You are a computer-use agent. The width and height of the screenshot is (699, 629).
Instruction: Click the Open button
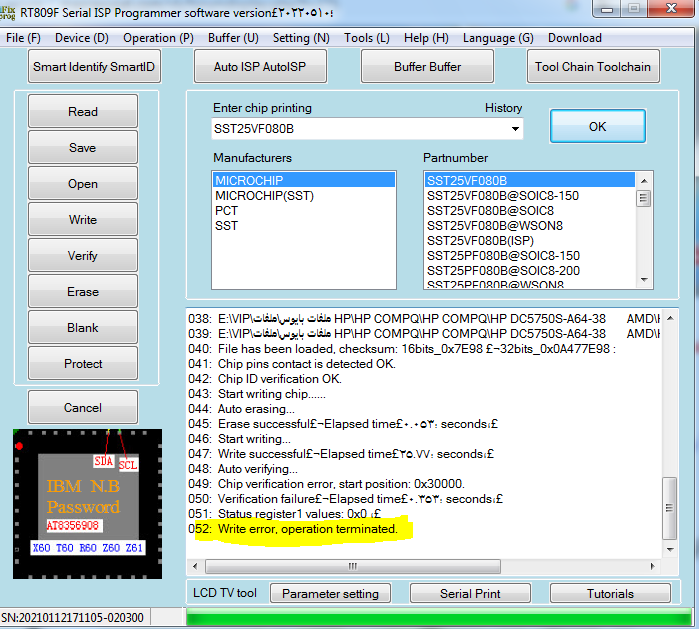tap(83, 183)
